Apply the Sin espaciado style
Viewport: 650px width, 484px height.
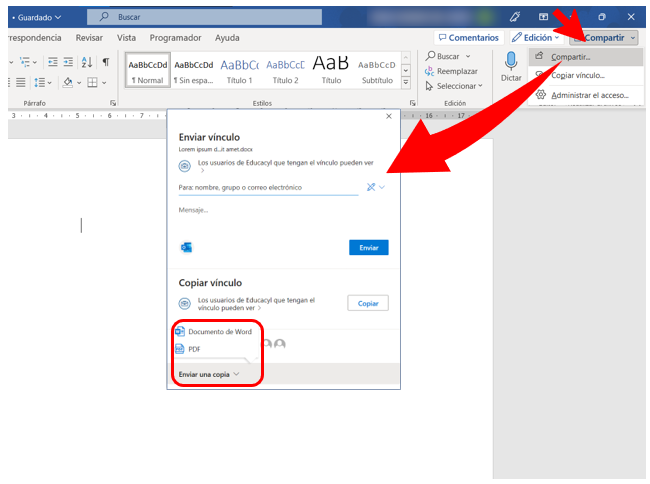193,70
